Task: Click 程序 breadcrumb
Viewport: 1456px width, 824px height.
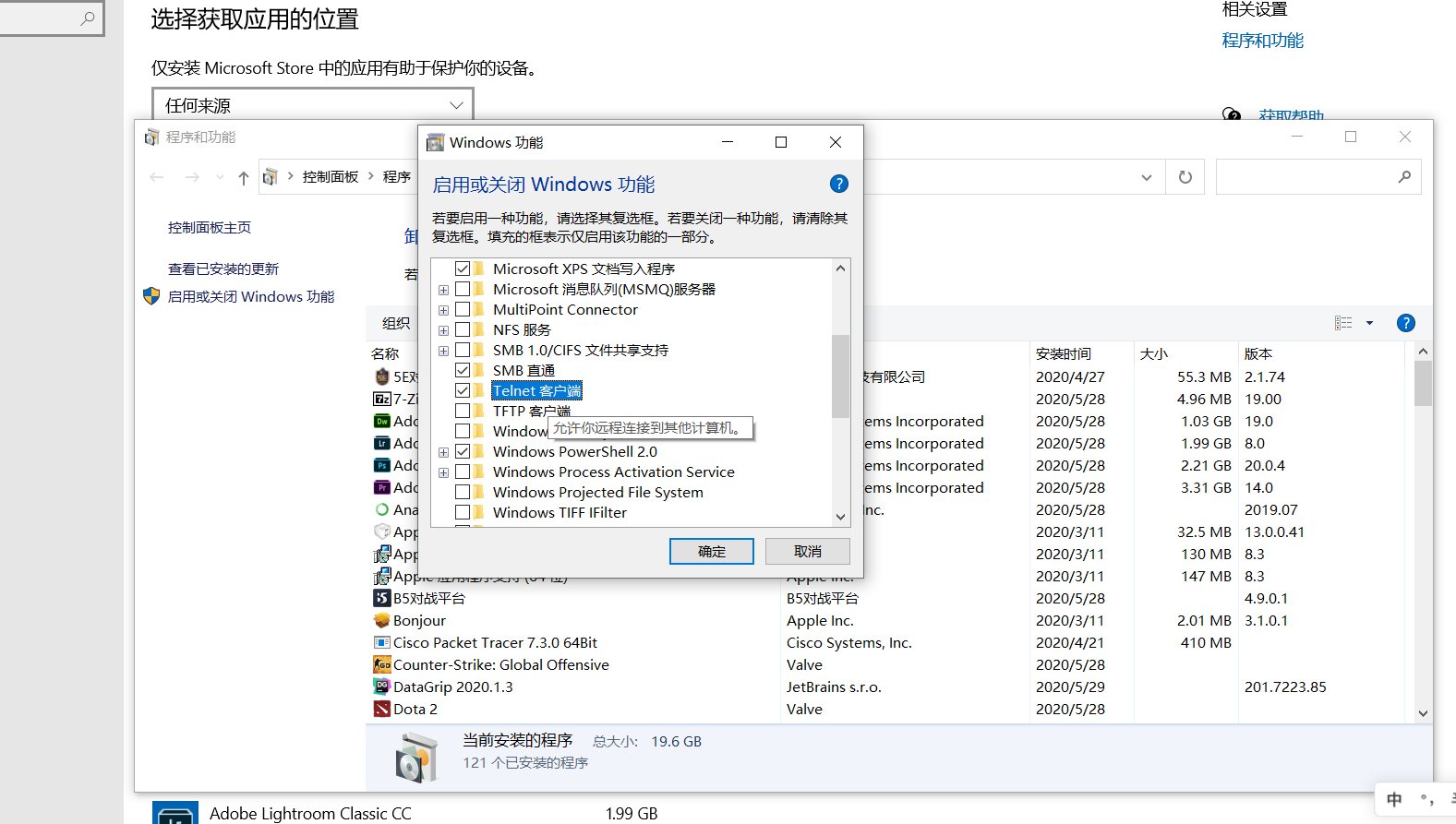Action: (x=397, y=177)
